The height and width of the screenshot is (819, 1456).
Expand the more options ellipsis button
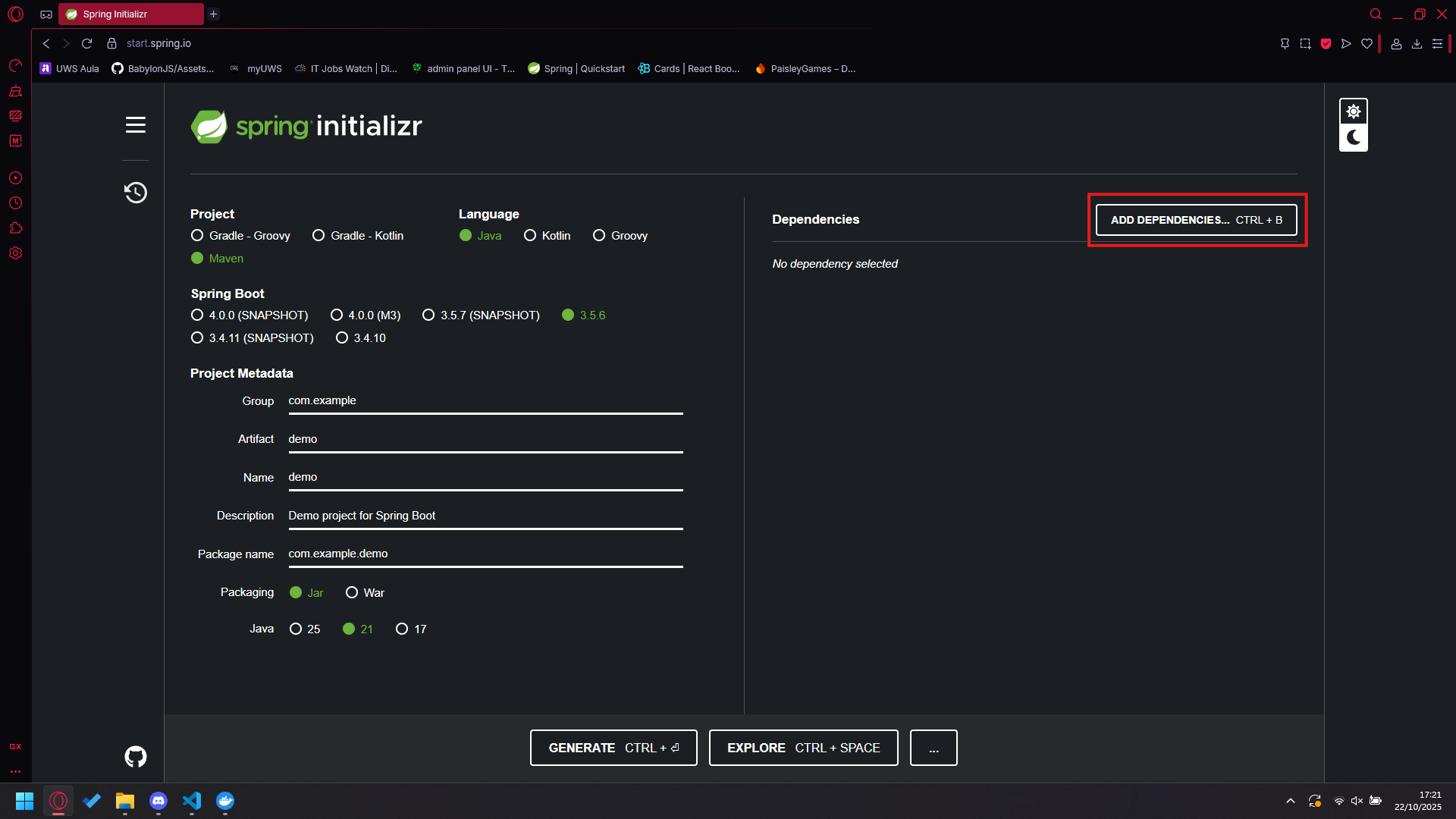[934, 748]
